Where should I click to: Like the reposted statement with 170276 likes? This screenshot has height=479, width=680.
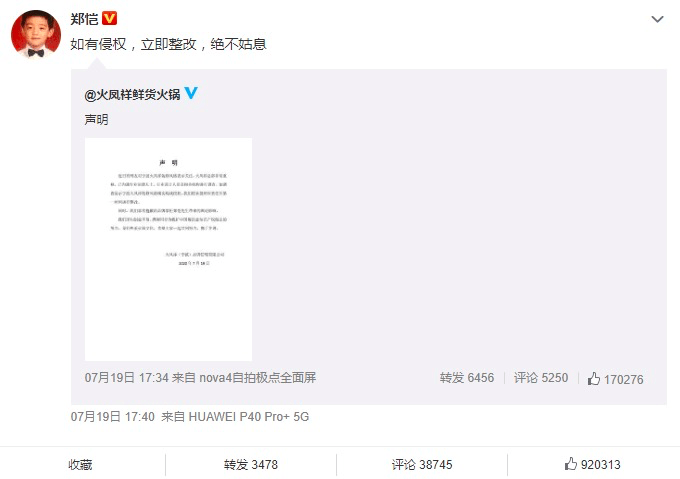click(x=615, y=379)
